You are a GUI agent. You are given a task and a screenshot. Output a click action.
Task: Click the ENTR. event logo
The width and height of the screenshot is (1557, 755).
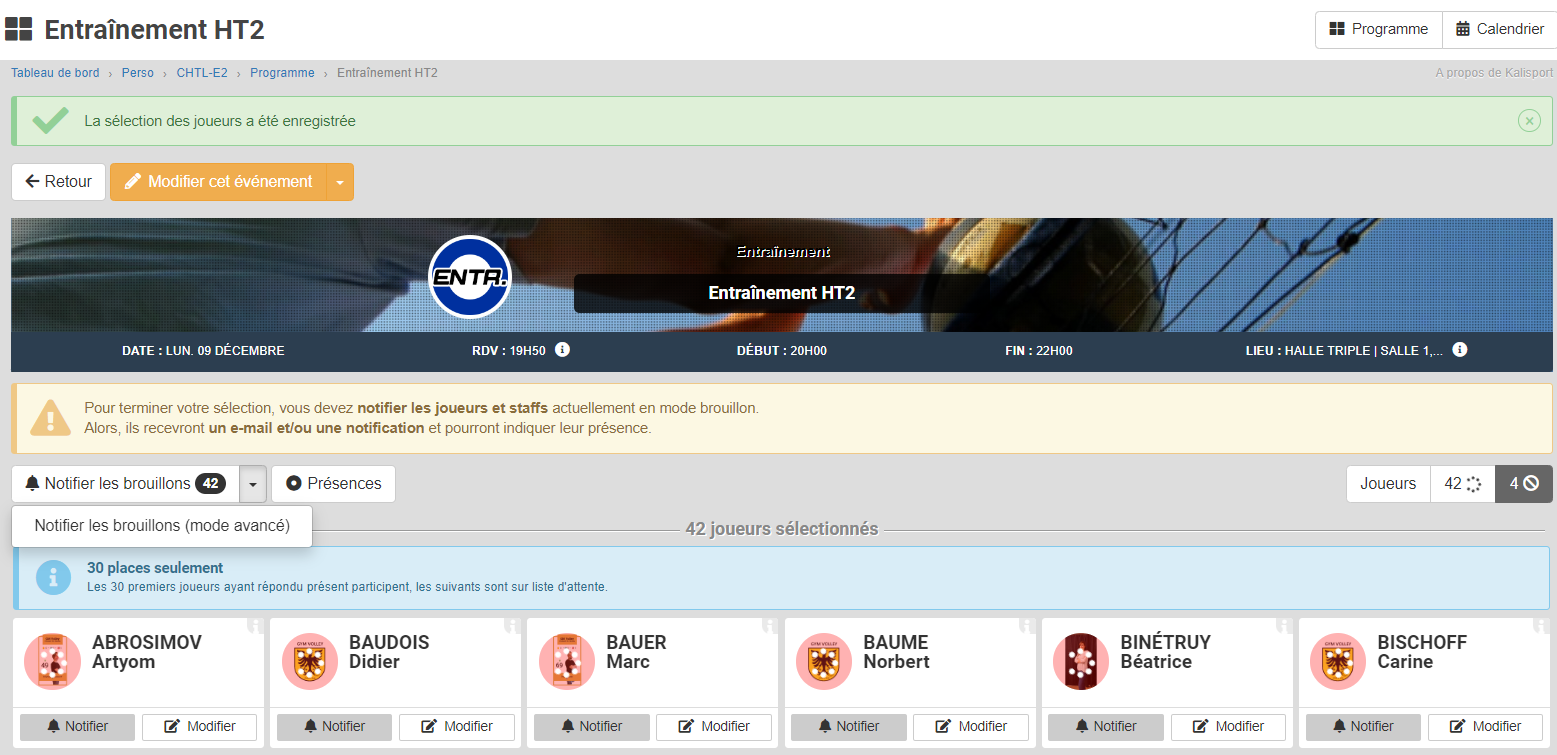tap(470, 277)
